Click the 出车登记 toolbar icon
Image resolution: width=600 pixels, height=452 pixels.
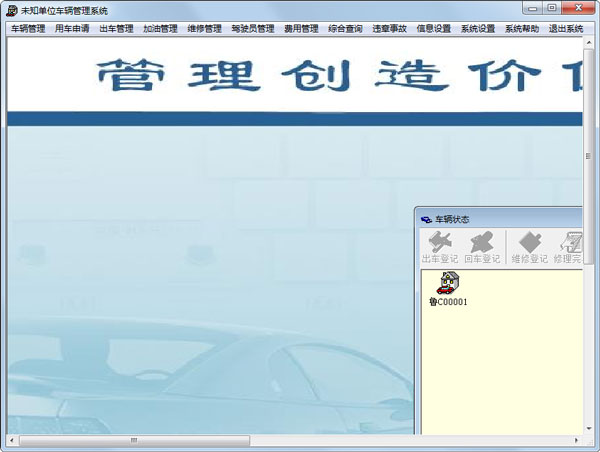(440, 247)
